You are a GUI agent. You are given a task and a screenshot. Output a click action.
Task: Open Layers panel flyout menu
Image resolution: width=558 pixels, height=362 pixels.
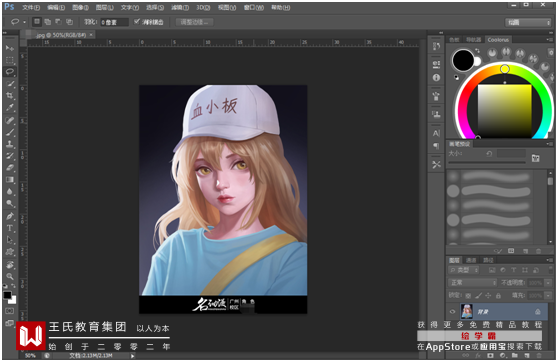click(549, 260)
